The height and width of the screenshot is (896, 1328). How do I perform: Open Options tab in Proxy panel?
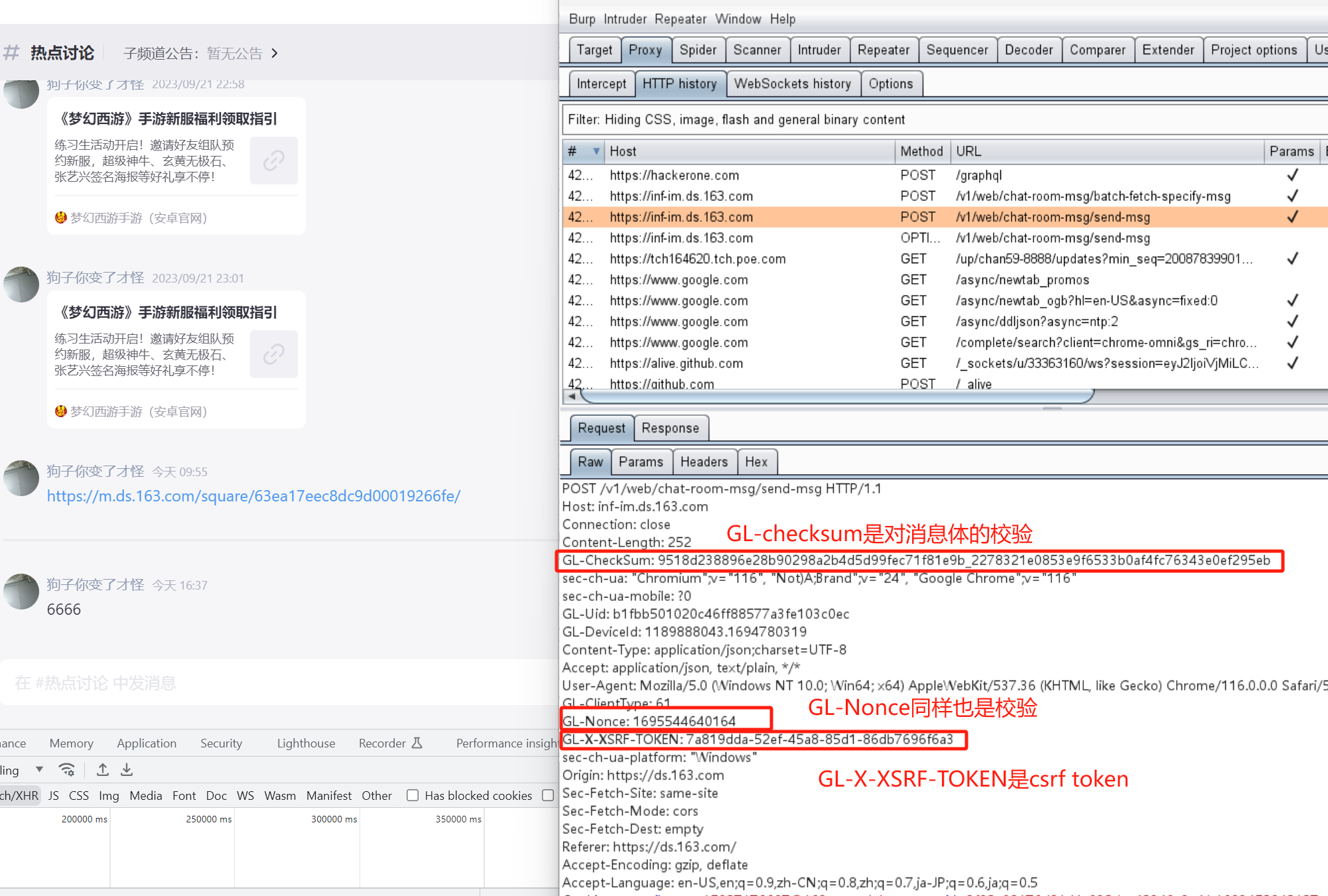pos(891,84)
